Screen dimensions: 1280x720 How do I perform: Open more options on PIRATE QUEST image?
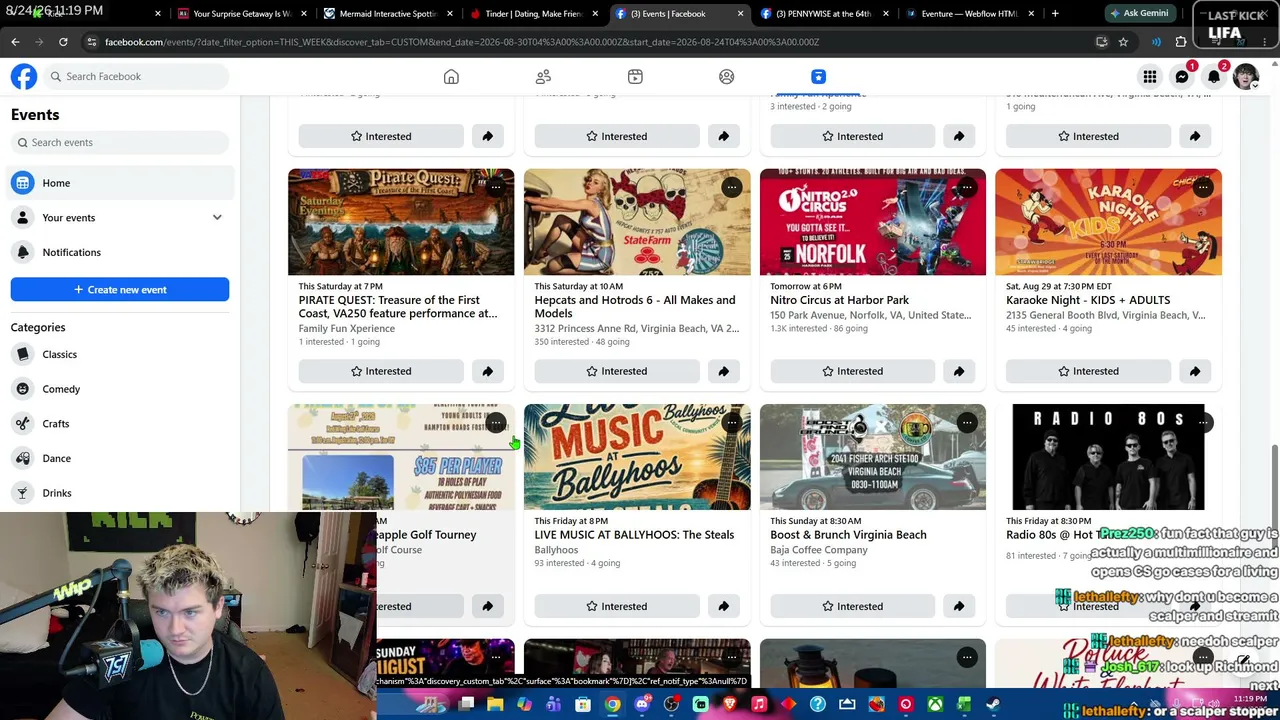coord(496,187)
